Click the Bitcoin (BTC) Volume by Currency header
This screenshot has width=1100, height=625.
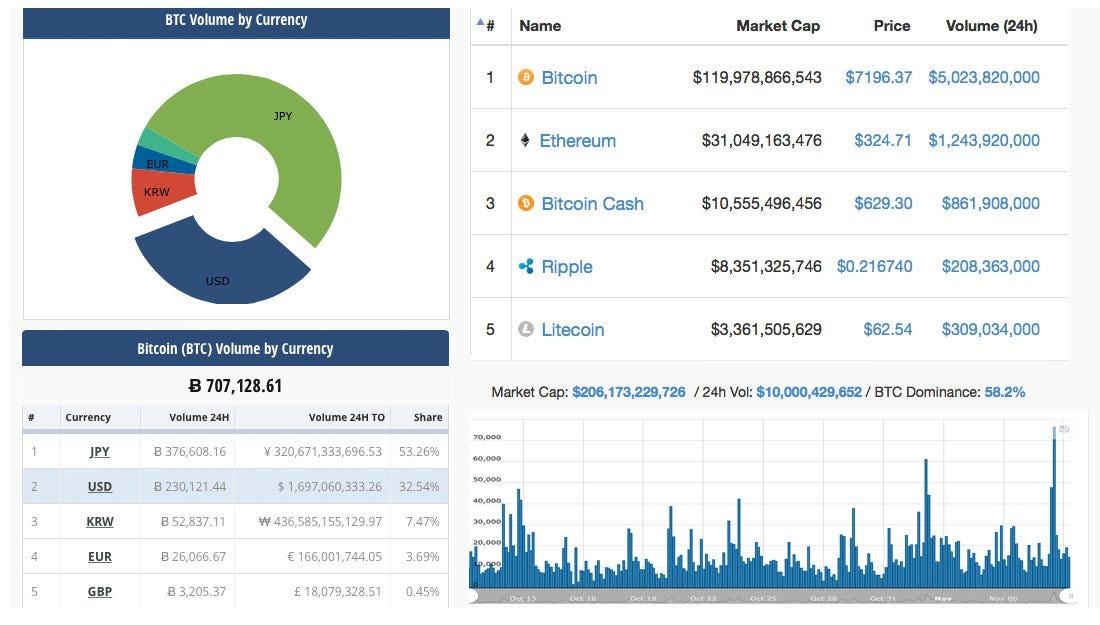pos(235,349)
